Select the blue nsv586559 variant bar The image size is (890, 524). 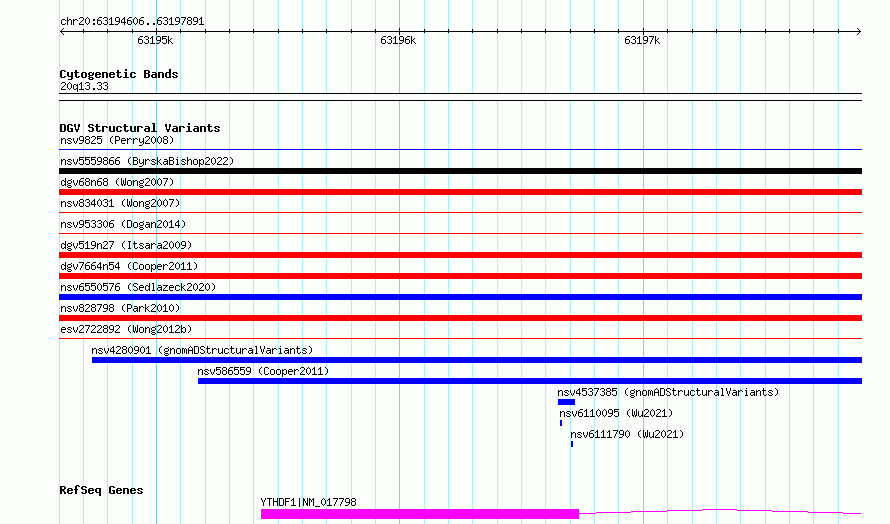coord(530,381)
